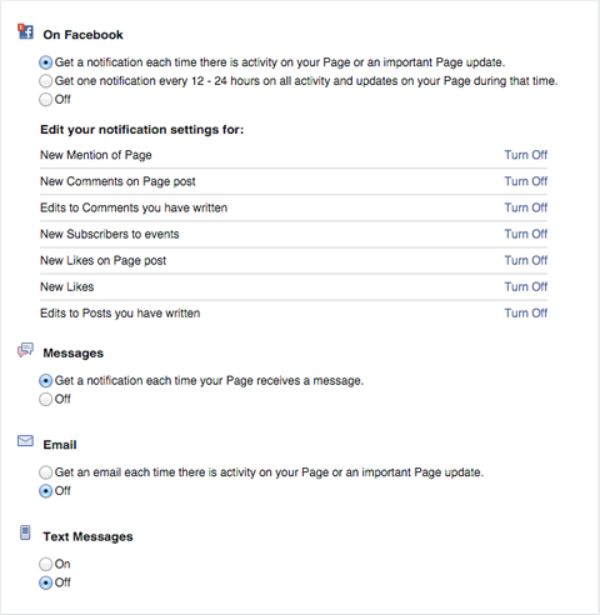Select one notification every 12 - 24 hours
The width and height of the screenshot is (600, 615).
[x=46, y=81]
